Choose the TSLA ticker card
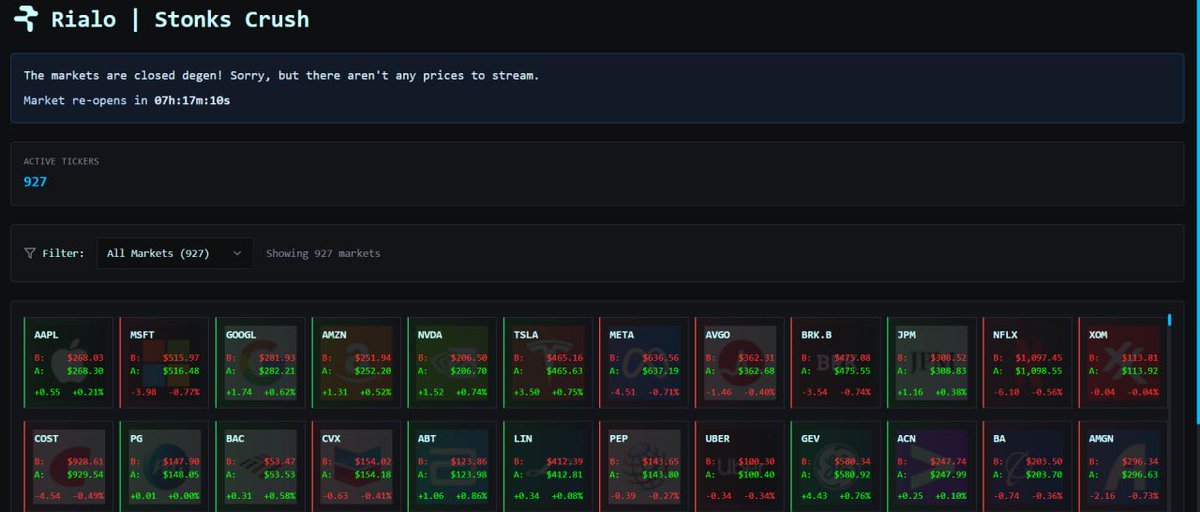Screen dimensions: 1200x512 pos(546,362)
